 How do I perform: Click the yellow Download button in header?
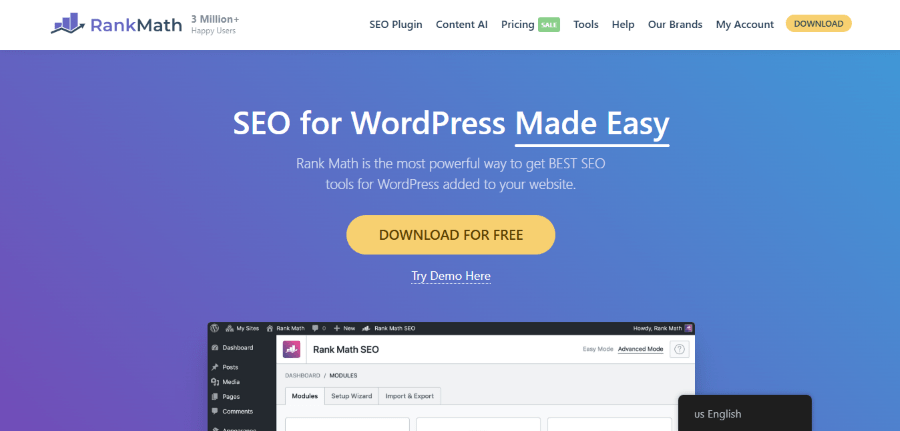coord(818,24)
